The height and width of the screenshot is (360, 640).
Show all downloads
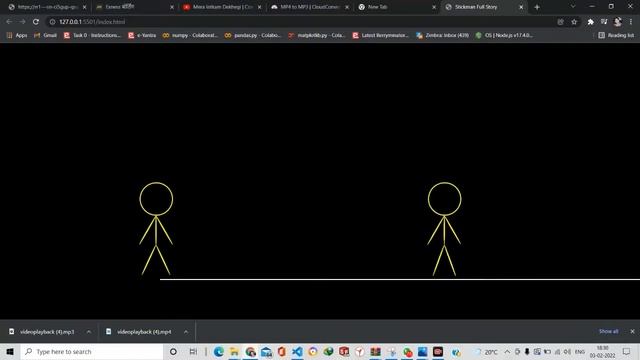click(609, 331)
